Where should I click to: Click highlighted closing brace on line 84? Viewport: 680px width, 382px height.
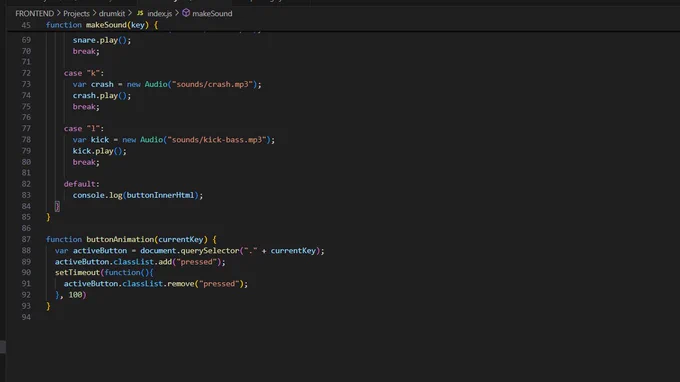[x=57, y=206]
